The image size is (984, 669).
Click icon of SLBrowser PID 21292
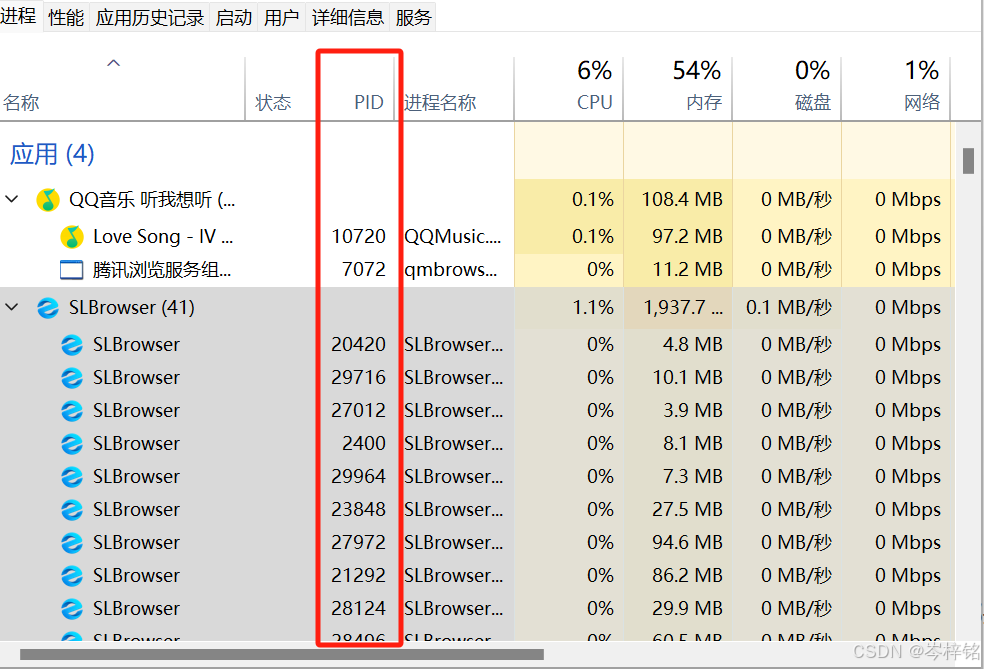point(72,575)
